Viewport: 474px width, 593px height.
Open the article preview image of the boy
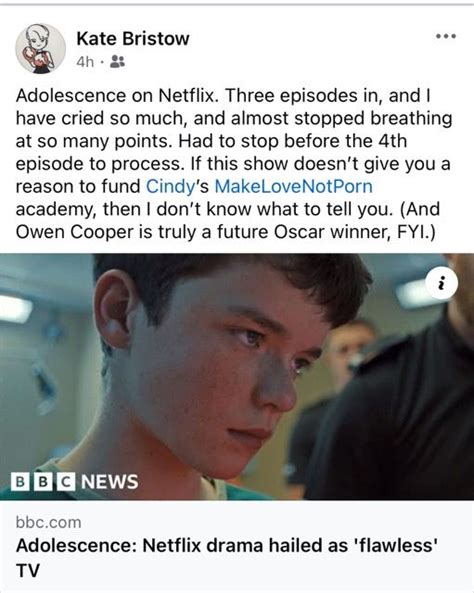click(237, 377)
